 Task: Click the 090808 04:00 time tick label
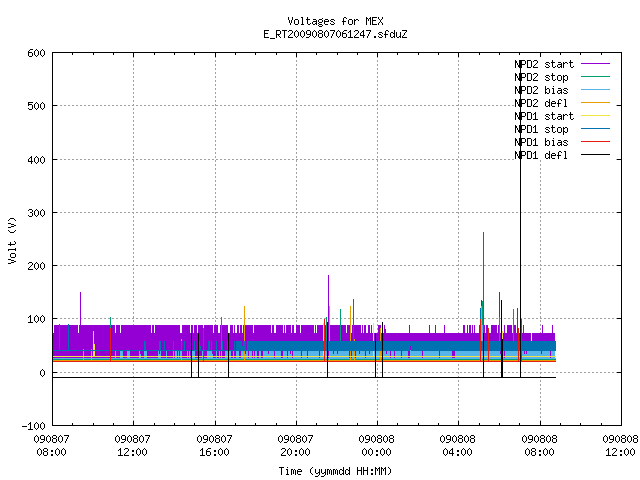[457, 446]
